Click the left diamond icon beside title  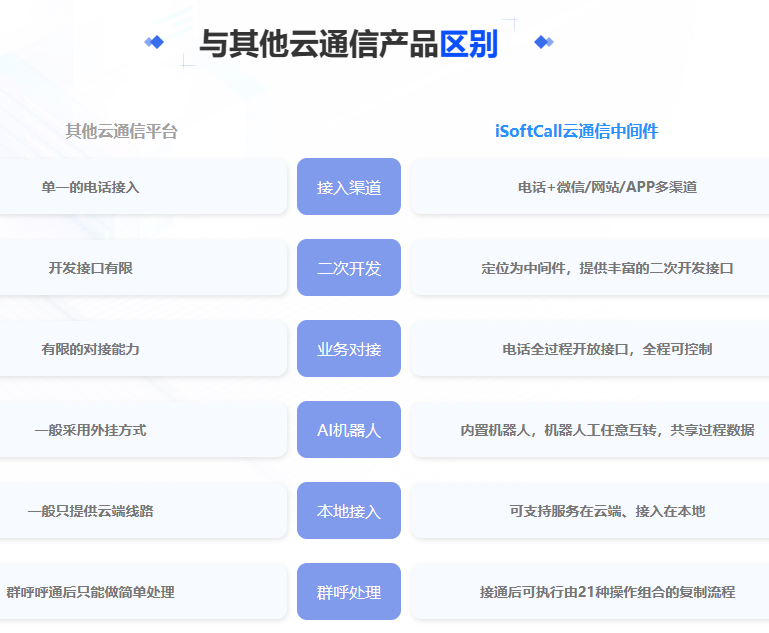[x=154, y=42]
